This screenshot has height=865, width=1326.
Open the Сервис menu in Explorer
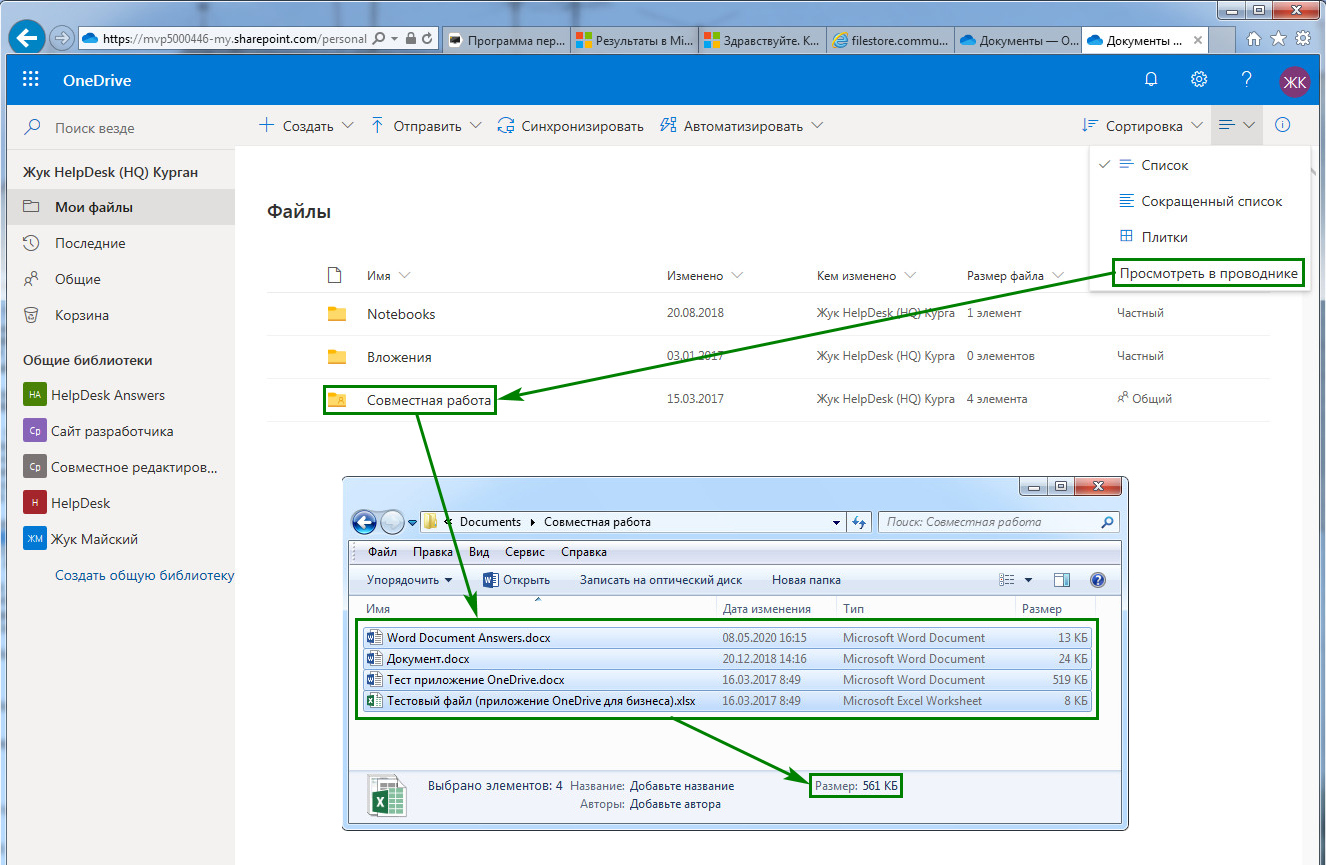(525, 552)
